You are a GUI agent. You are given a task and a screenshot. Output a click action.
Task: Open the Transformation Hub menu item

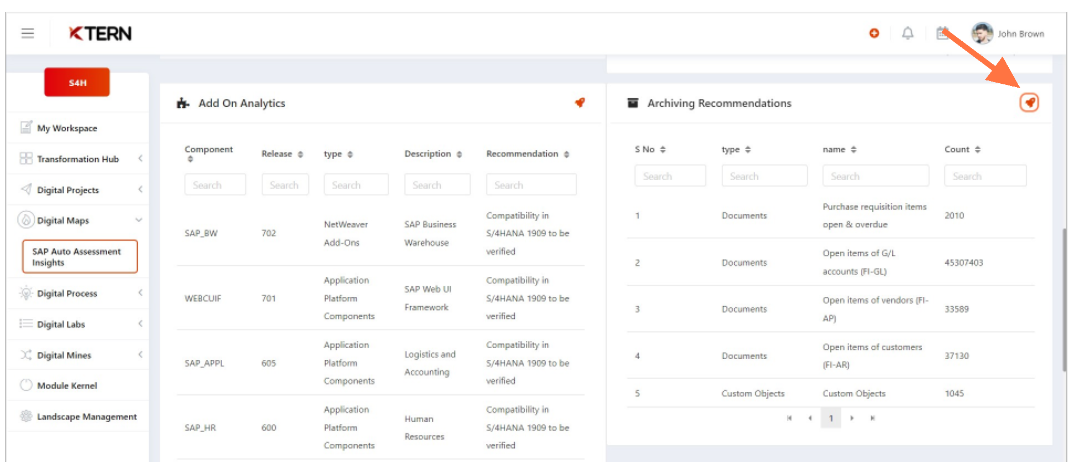[x=77, y=159]
